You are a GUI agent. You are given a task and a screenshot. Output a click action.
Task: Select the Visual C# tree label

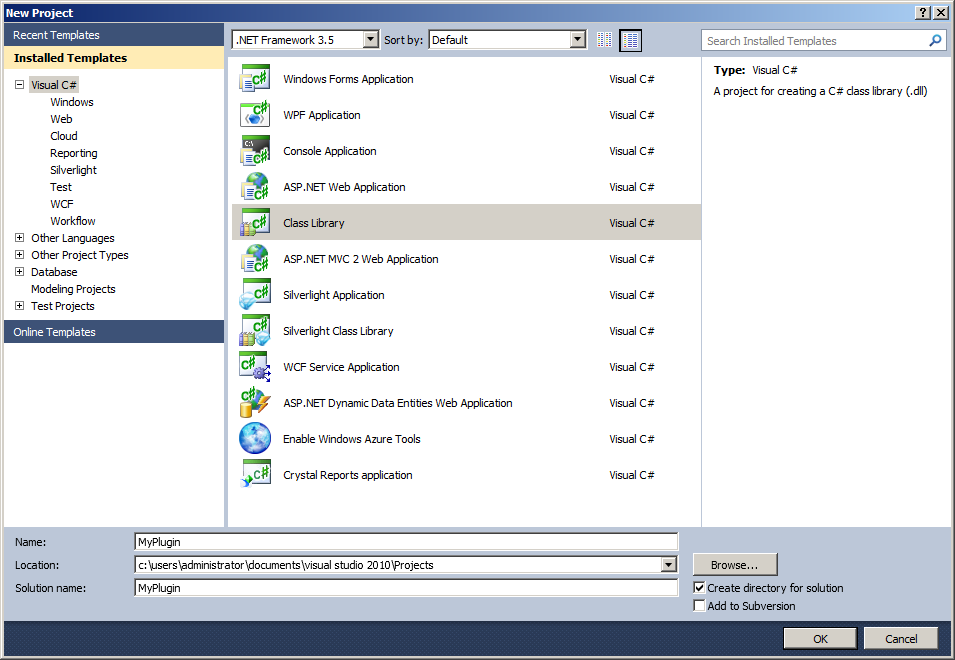click(x=54, y=85)
